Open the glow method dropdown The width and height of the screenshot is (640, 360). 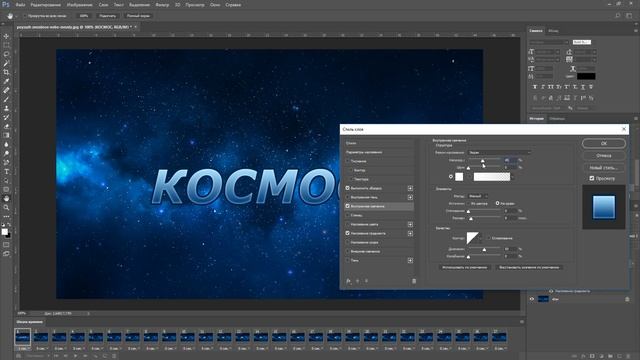(x=477, y=196)
